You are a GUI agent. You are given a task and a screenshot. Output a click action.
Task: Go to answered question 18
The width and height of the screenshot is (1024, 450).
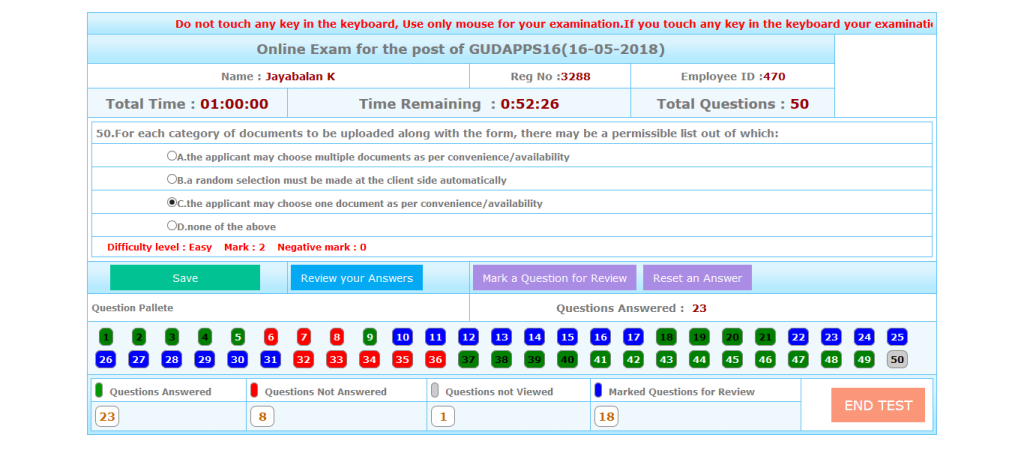666,337
